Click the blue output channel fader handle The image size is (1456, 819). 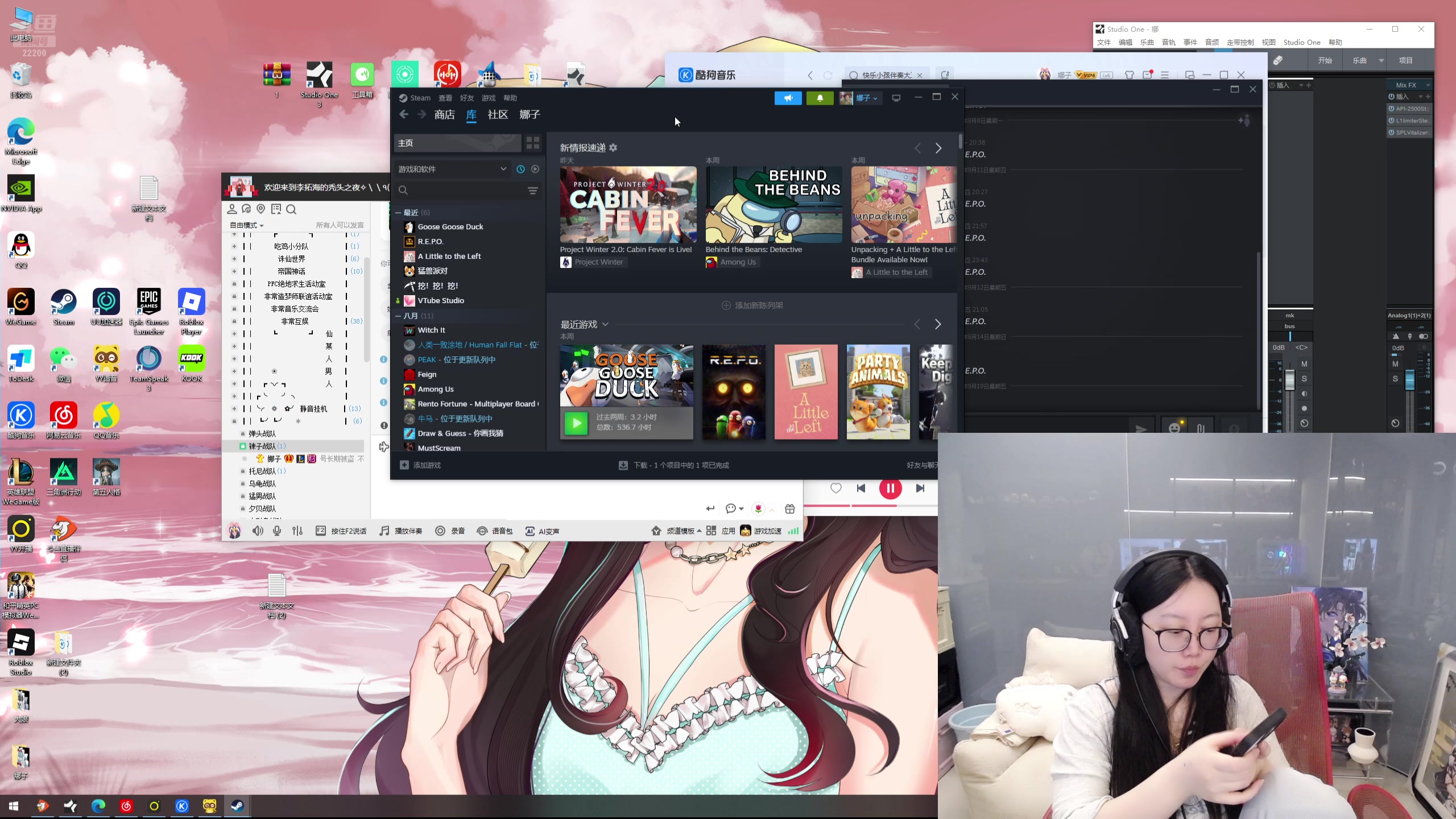(x=1409, y=380)
